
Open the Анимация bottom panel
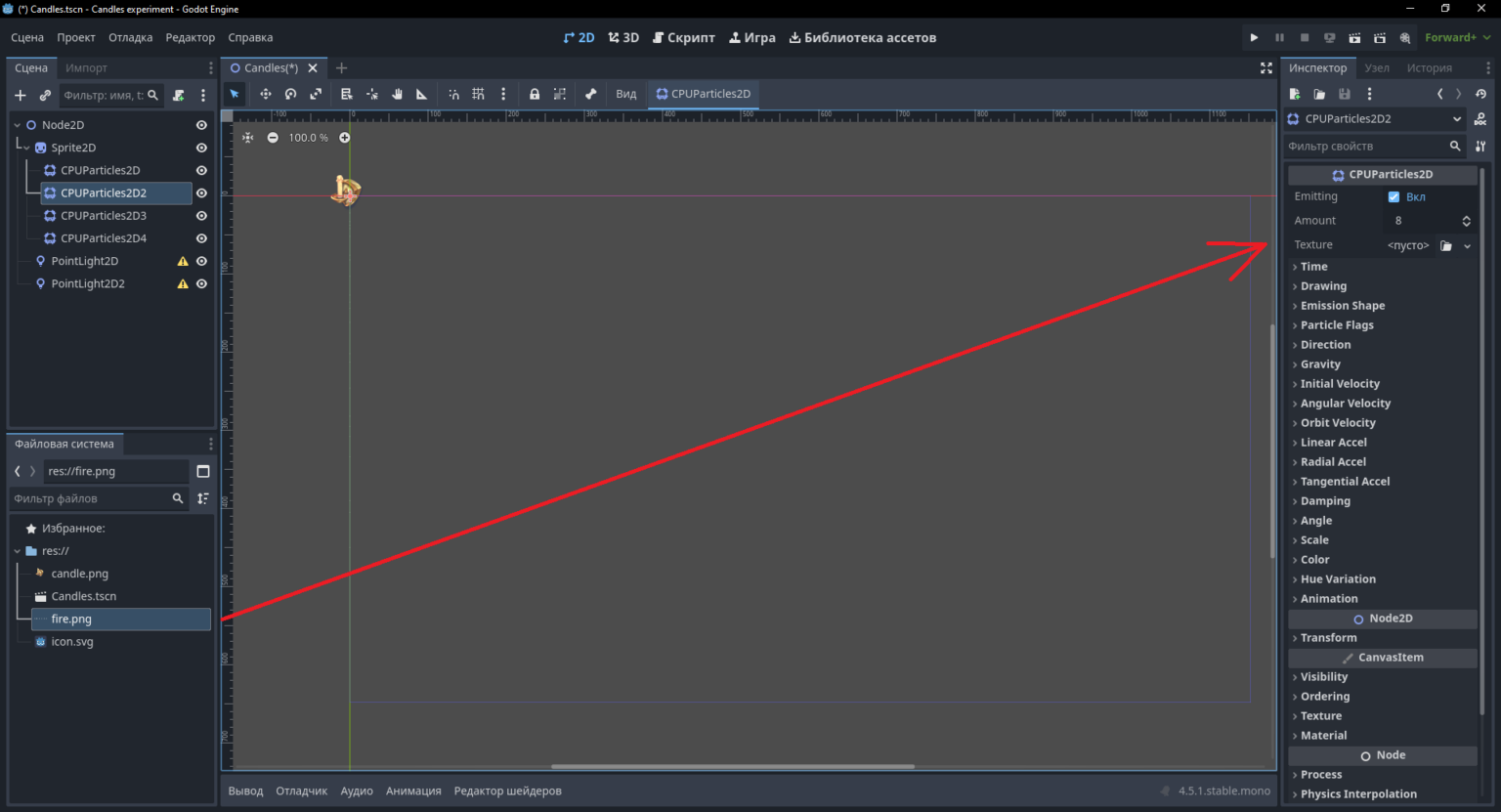[413, 791]
